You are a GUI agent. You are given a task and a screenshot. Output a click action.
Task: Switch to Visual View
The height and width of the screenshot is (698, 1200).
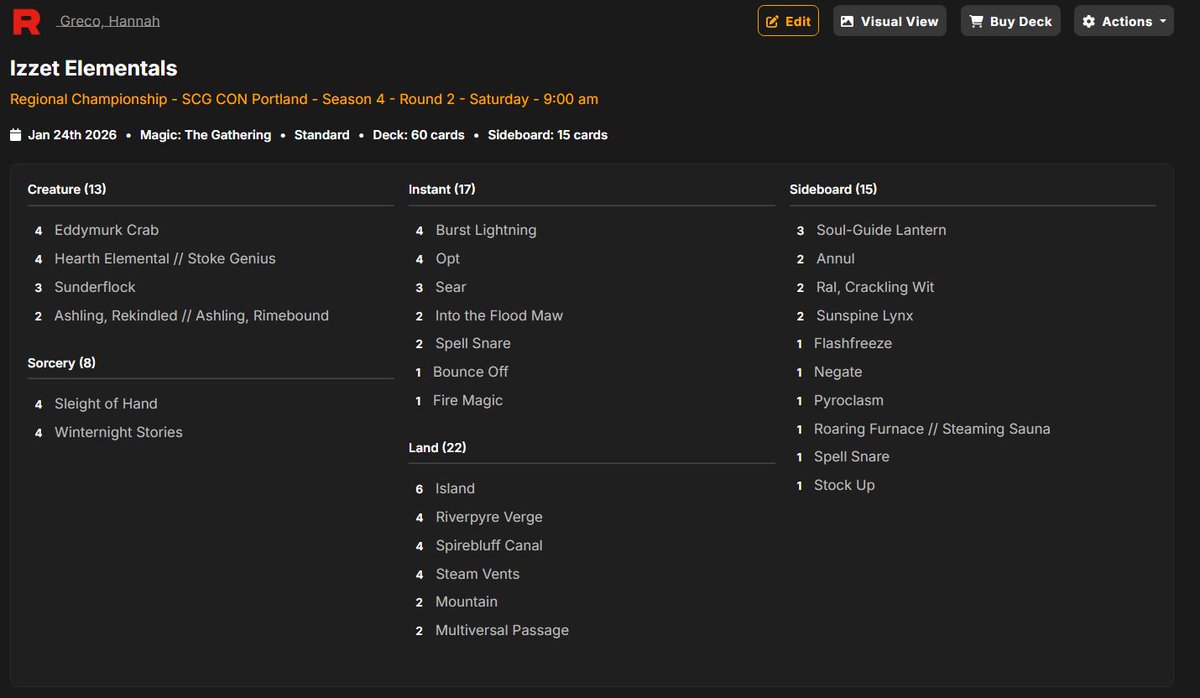889,21
